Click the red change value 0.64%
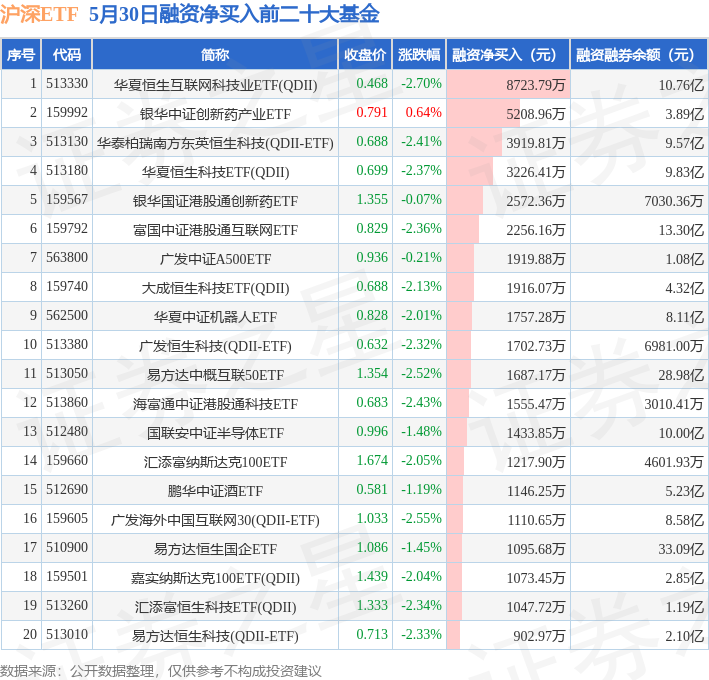 423,113
